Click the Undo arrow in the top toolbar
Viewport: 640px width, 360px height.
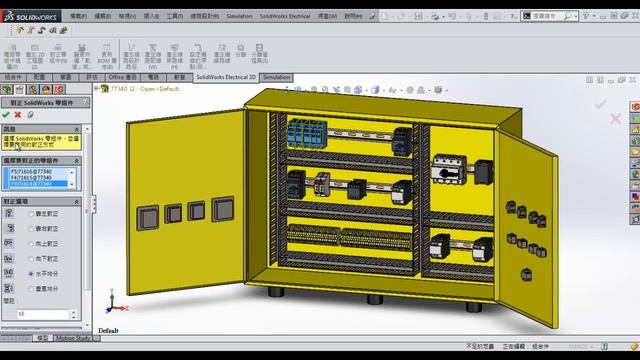click(x=452, y=16)
